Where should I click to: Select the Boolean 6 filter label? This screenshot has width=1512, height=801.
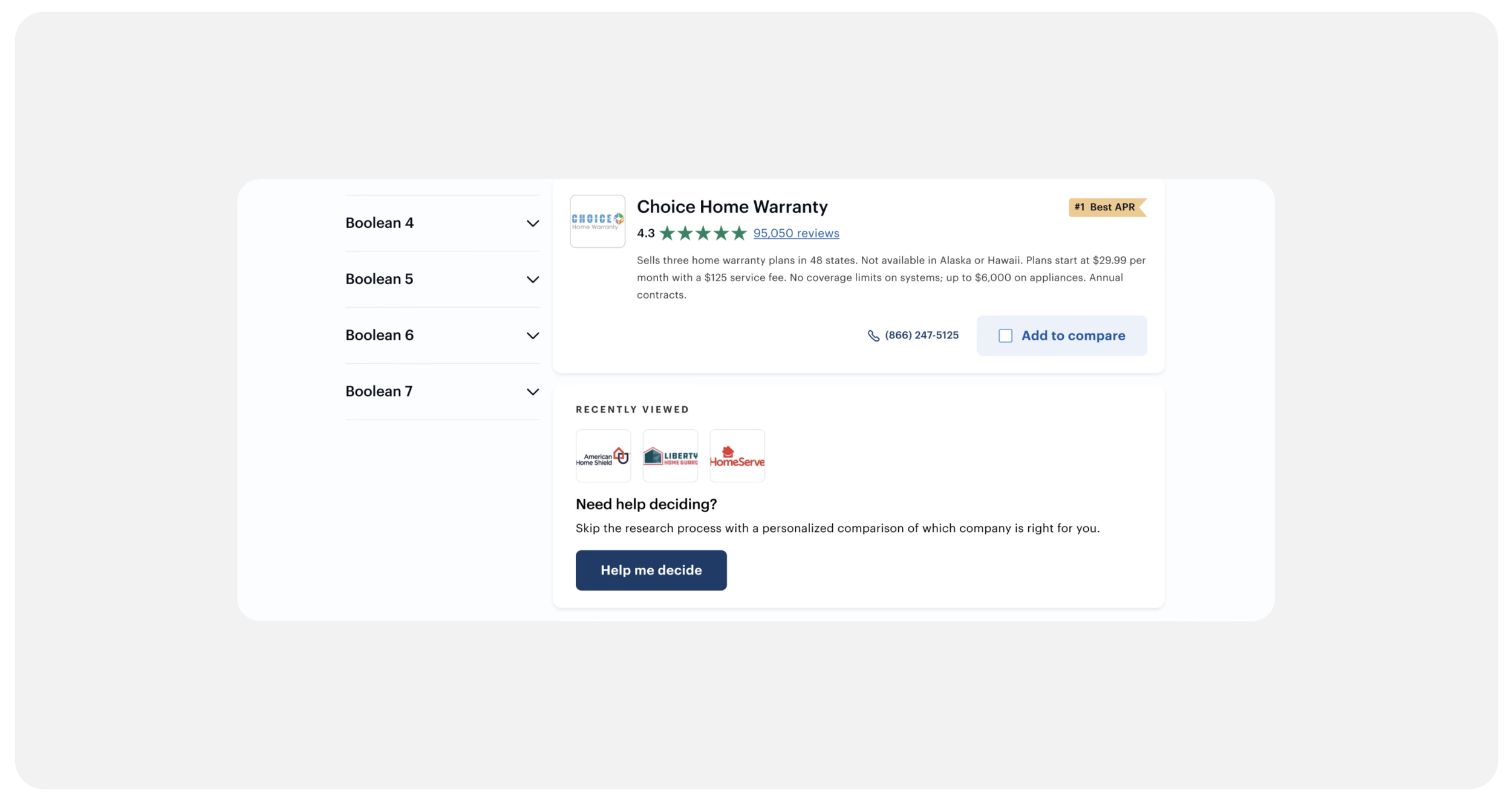tap(379, 336)
